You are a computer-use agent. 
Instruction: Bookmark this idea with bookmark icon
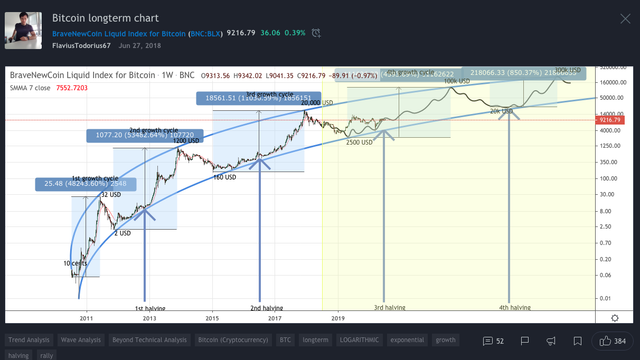pos(577,341)
